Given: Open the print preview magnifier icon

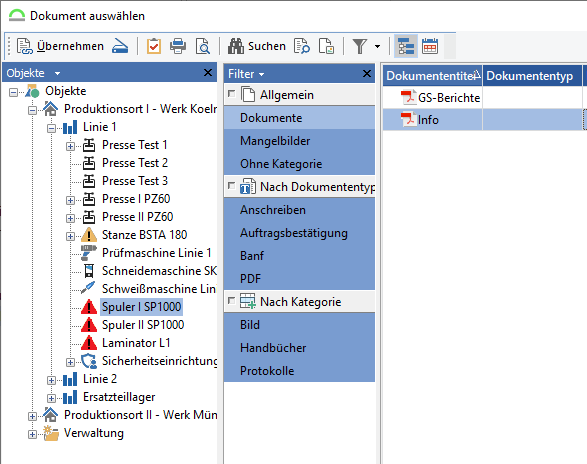Looking at the screenshot, I should pyautogui.click(x=203, y=46).
